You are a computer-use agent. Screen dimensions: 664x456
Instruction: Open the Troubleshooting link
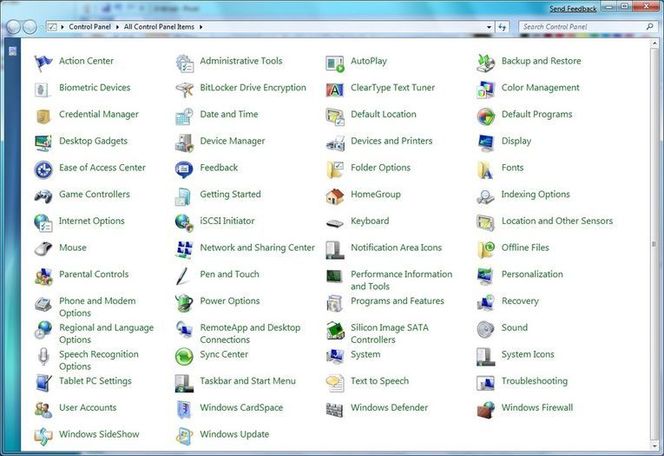[x=534, y=381]
